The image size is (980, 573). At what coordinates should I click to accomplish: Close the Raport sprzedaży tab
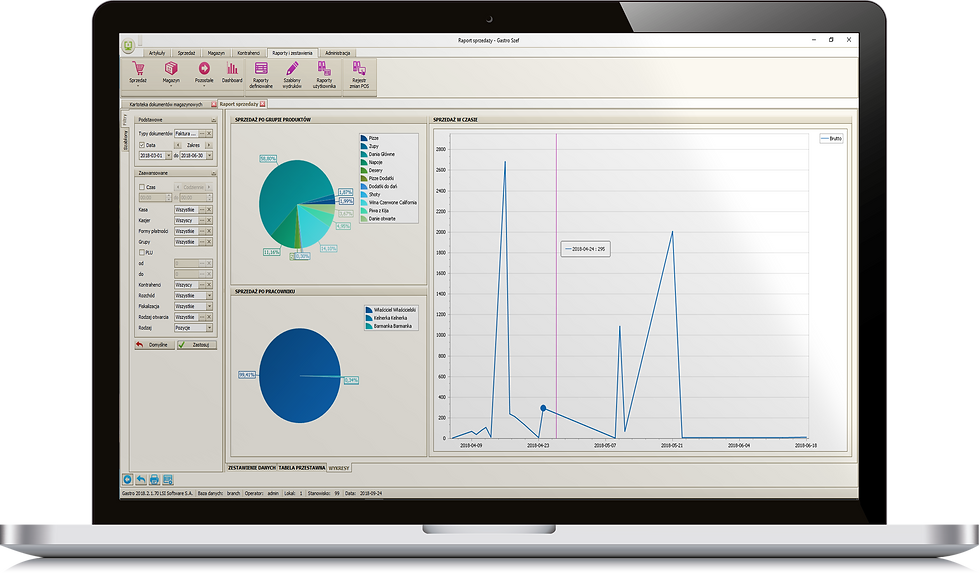[263, 104]
